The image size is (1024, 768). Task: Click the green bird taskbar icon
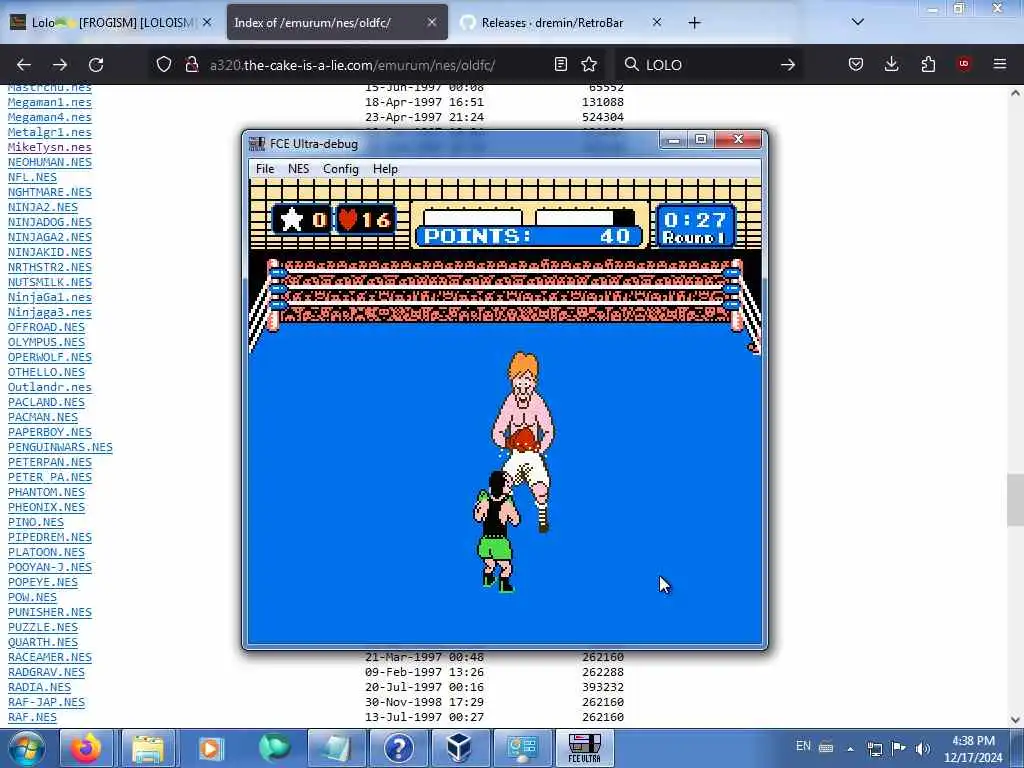click(273, 748)
